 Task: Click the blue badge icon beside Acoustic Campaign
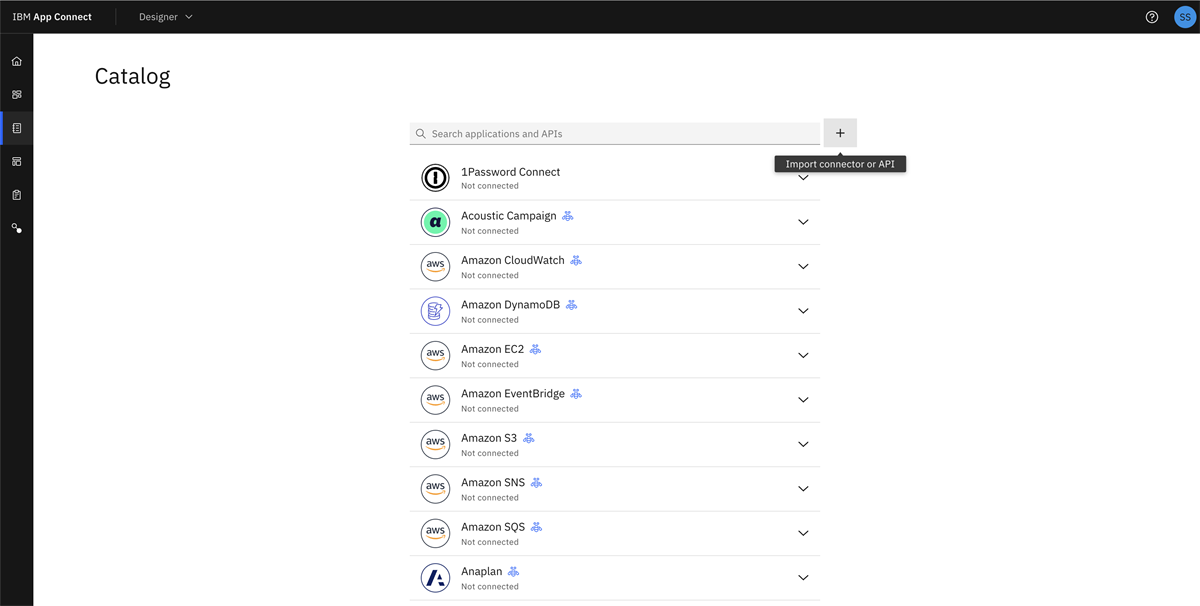click(568, 216)
